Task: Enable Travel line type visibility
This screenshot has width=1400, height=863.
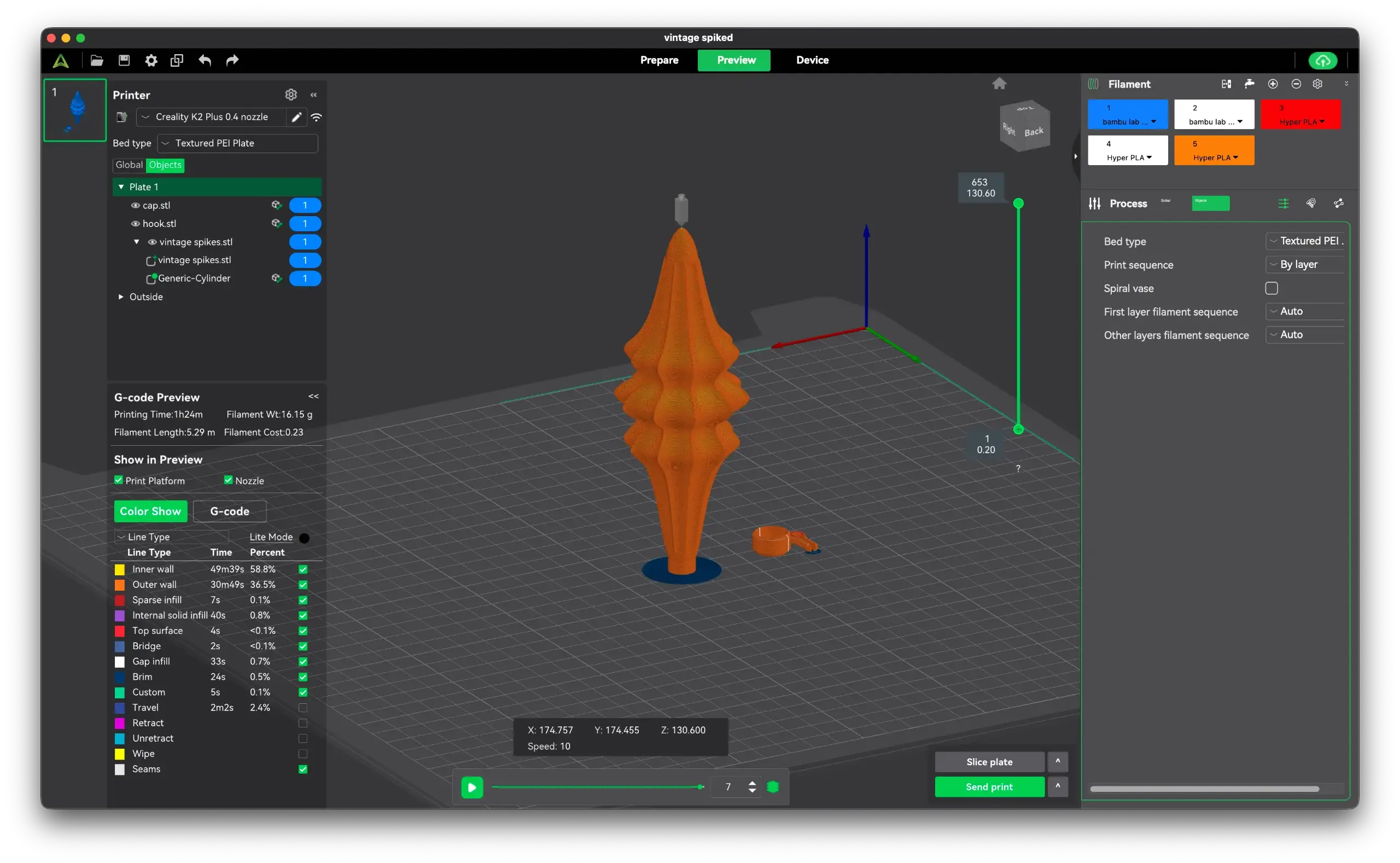Action: [303, 707]
